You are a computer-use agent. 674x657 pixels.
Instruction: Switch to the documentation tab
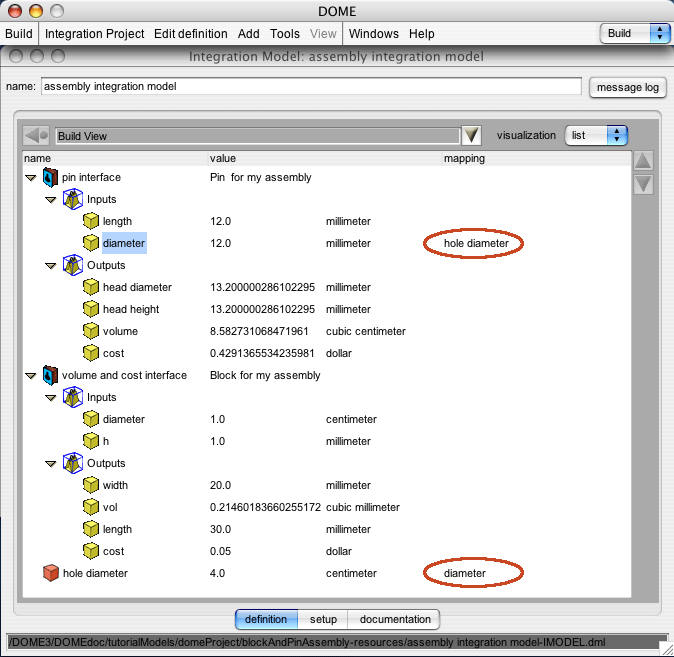pos(395,619)
